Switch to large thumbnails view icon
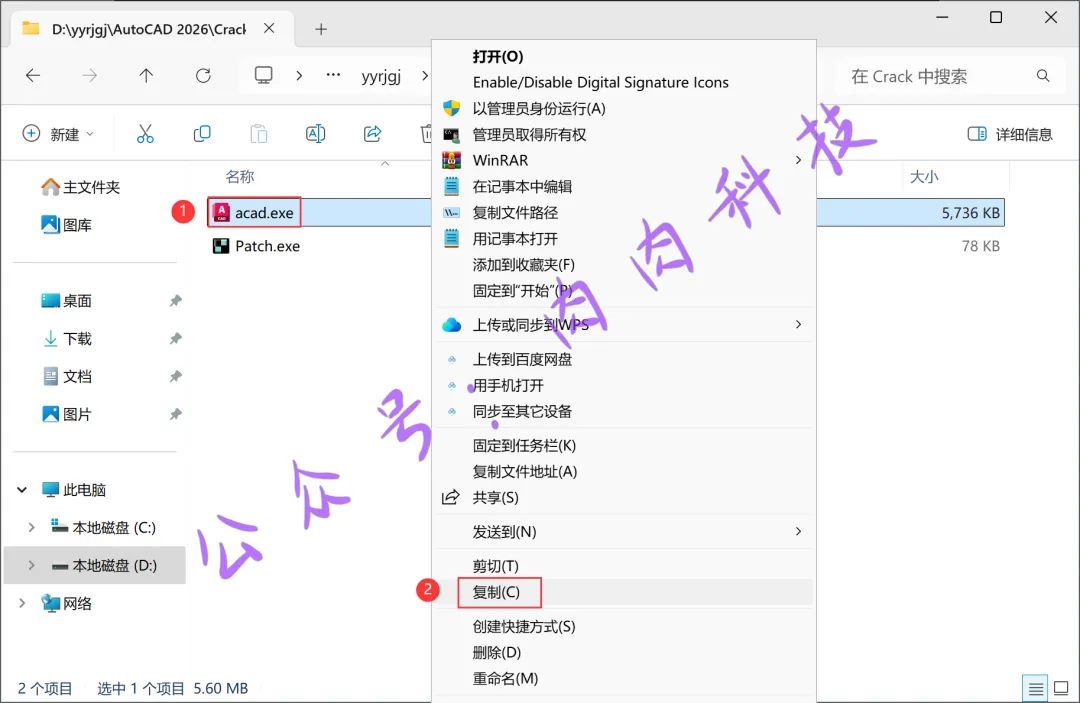 pos(1061,688)
